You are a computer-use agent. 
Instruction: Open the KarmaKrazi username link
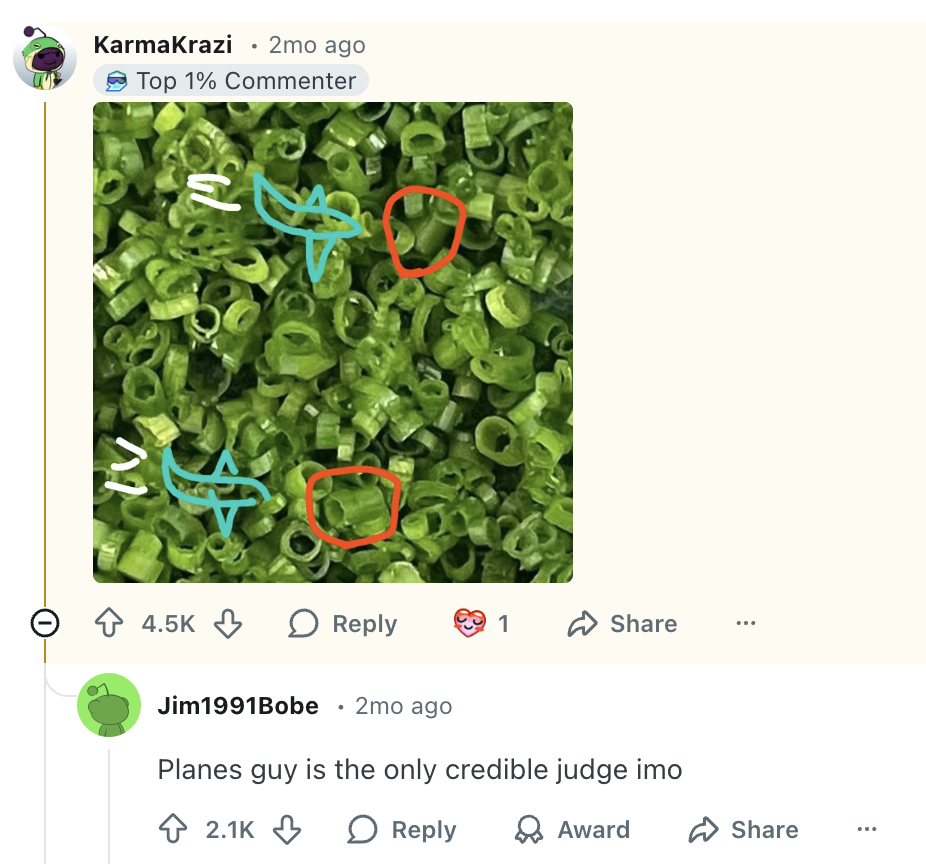tap(162, 45)
